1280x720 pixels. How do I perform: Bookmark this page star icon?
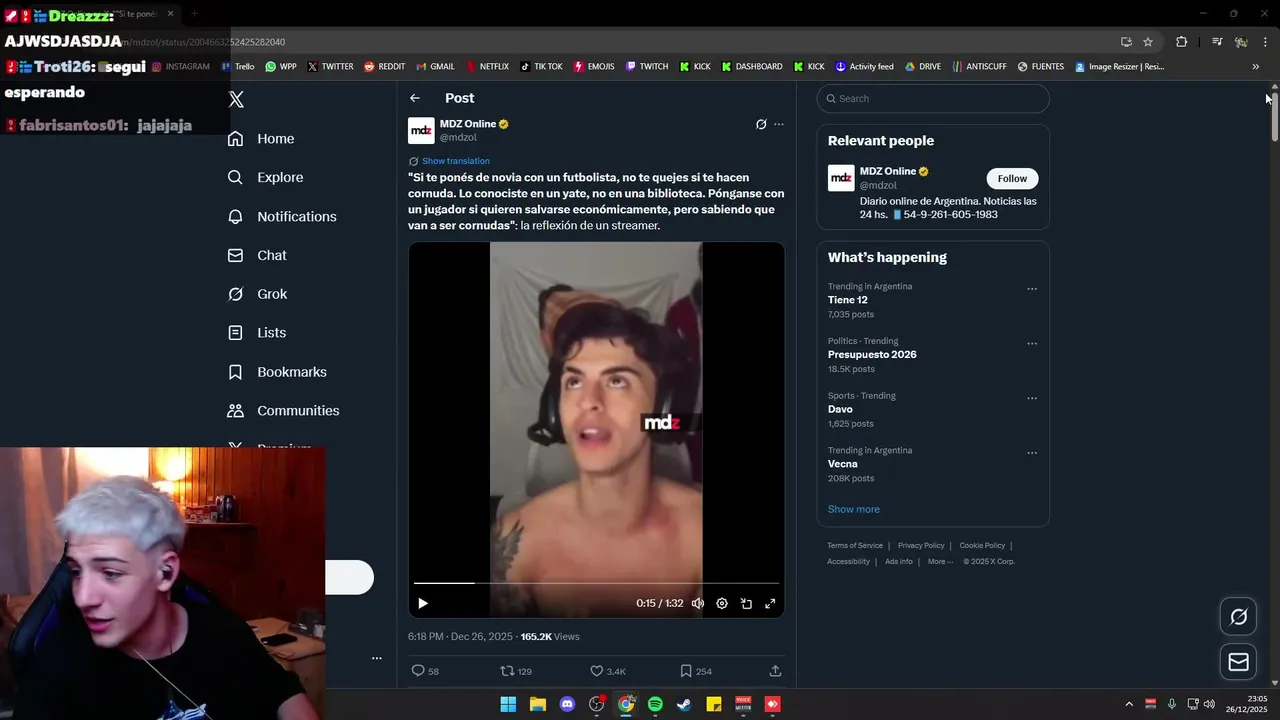pos(1148,42)
